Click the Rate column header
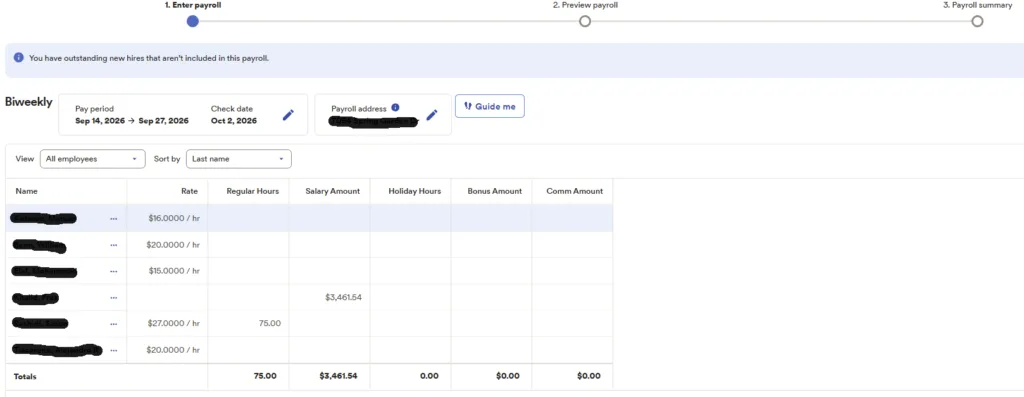 [189, 191]
